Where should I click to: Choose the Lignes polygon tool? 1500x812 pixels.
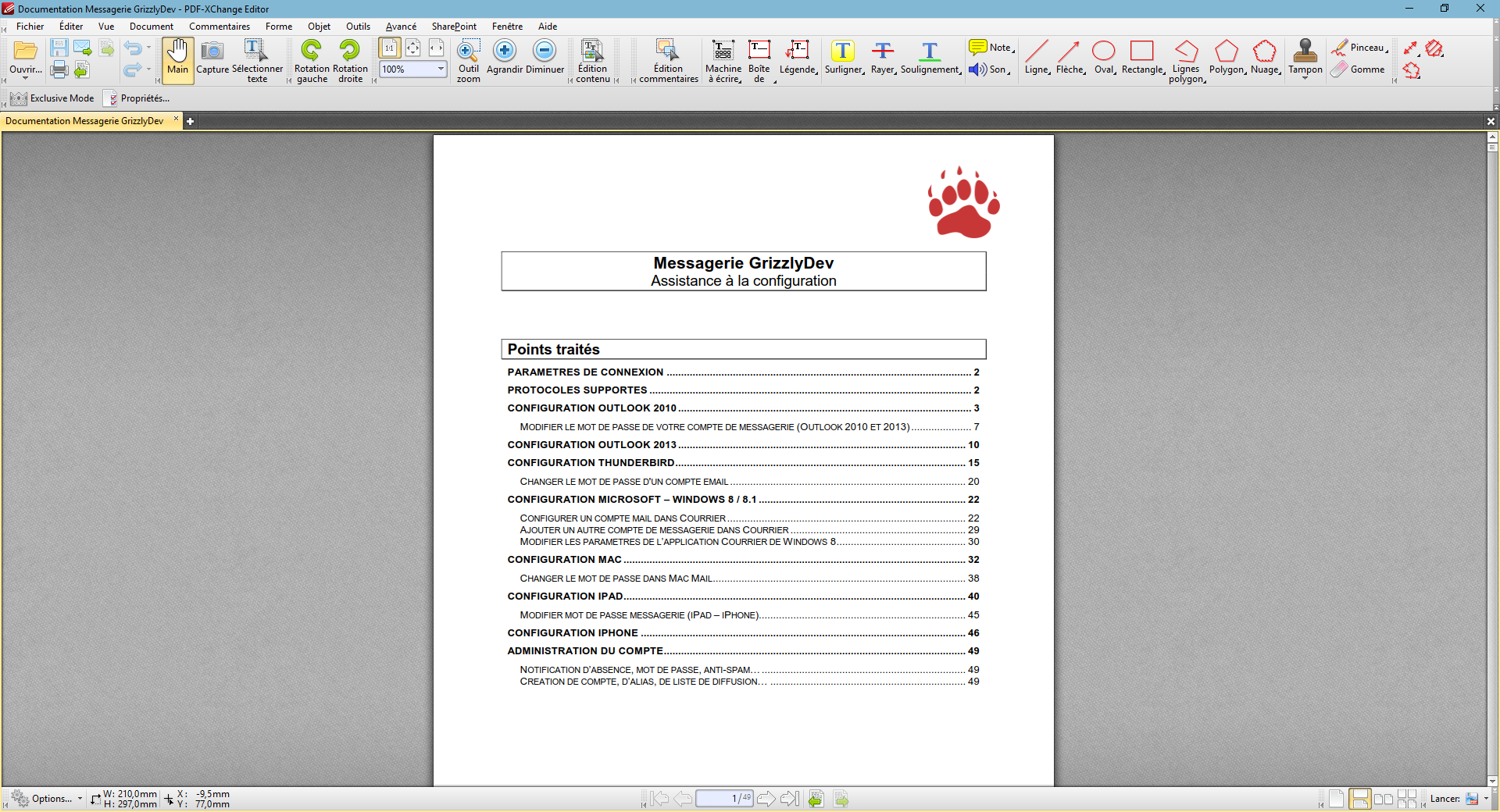coord(1187,60)
